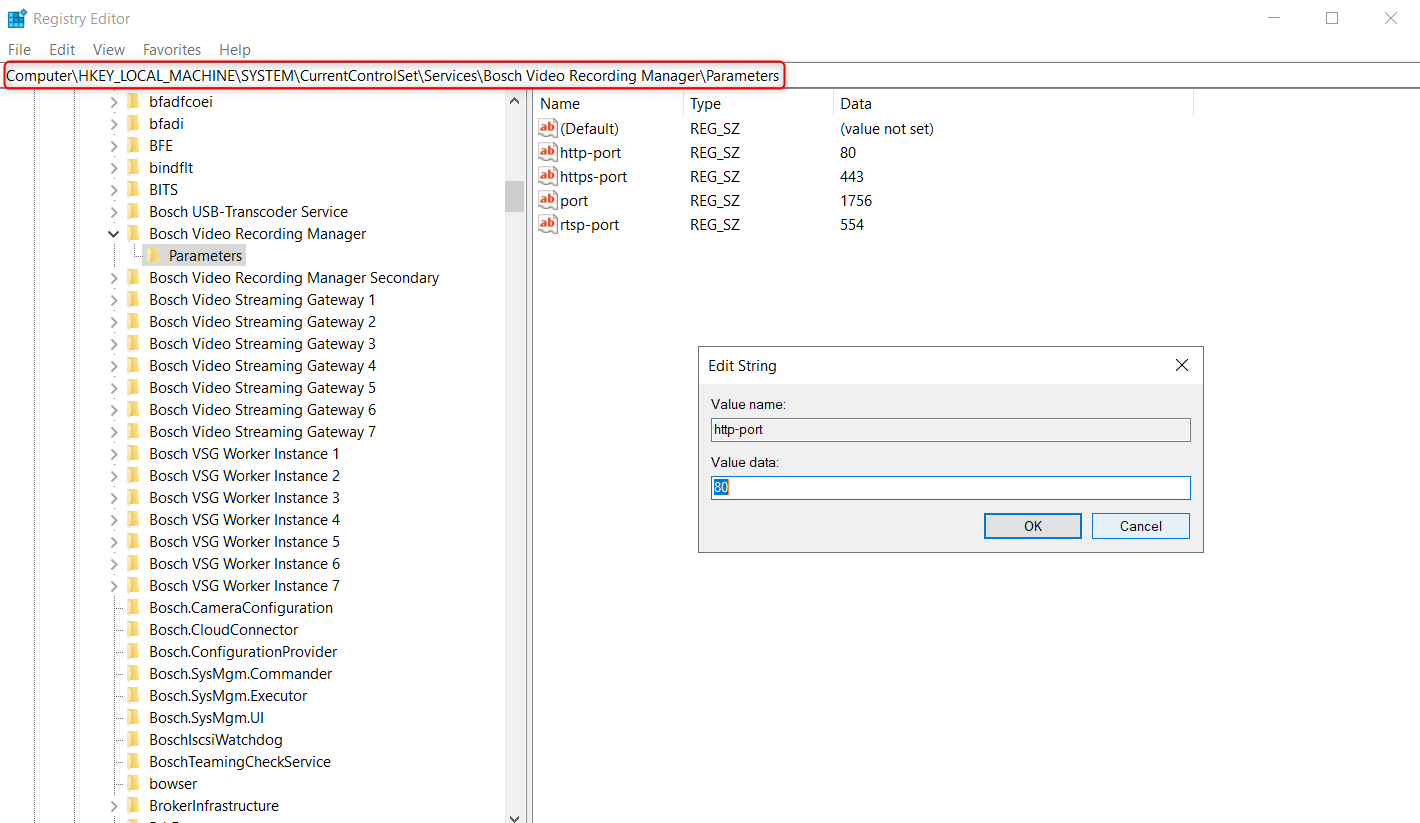The width and height of the screenshot is (1420, 823).
Task: Click the 1756 data value for port
Action: point(856,200)
